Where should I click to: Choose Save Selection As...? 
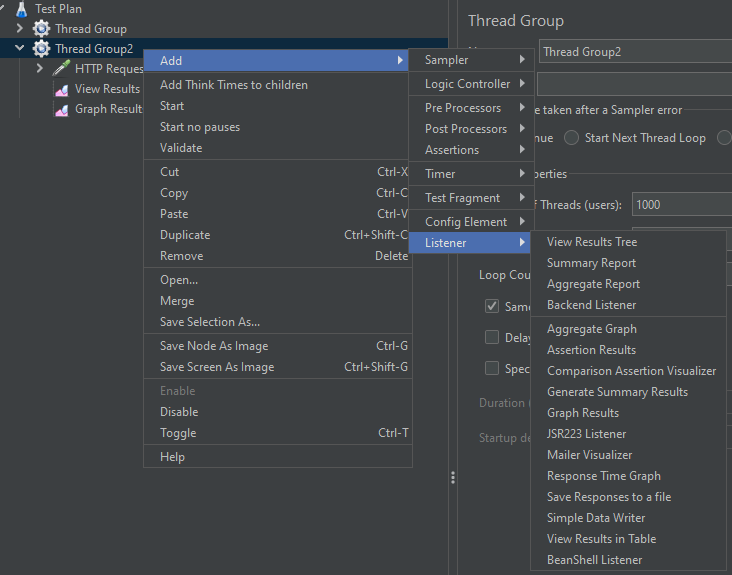278,322
